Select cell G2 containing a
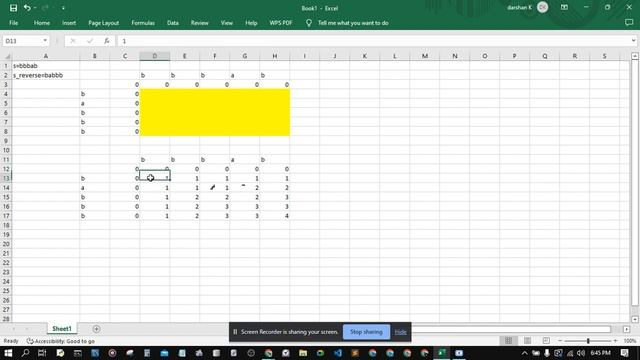 tap(244, 75)
